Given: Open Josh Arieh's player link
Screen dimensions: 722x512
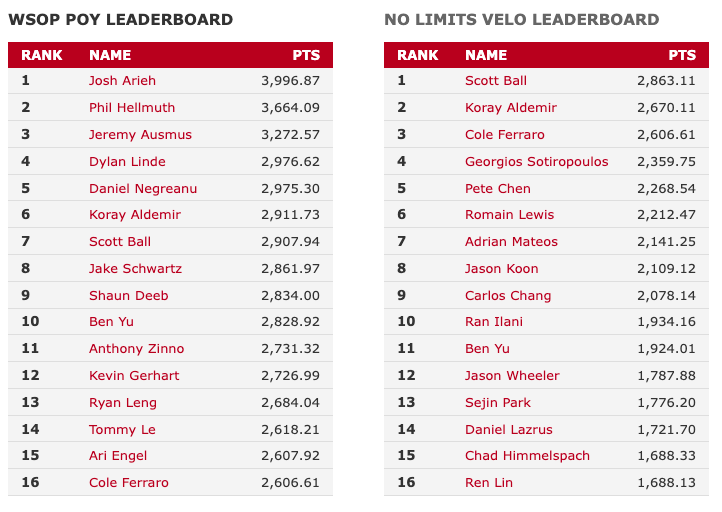Looking at the screenshot, I should click(122, 81).
